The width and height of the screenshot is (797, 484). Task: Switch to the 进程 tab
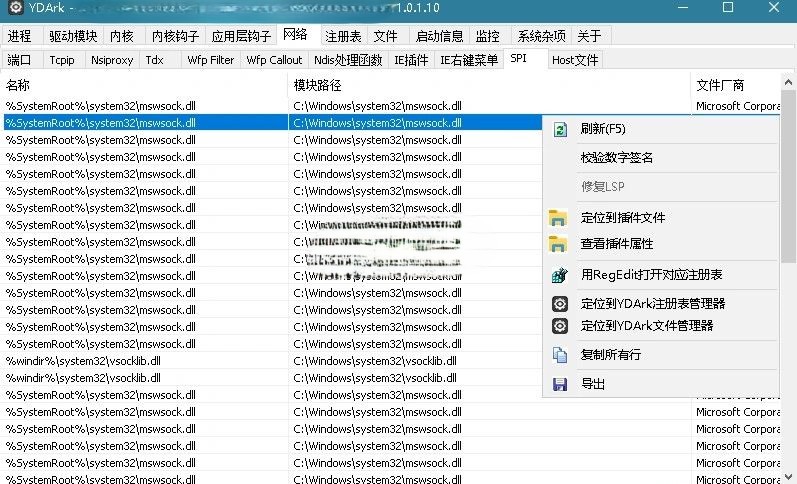click(x=20, y=36)
